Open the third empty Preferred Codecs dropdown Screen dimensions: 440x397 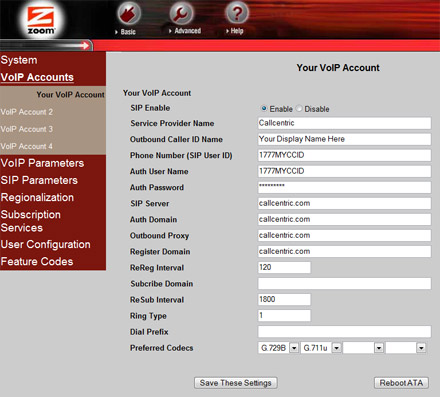click(x=363, y=348)
